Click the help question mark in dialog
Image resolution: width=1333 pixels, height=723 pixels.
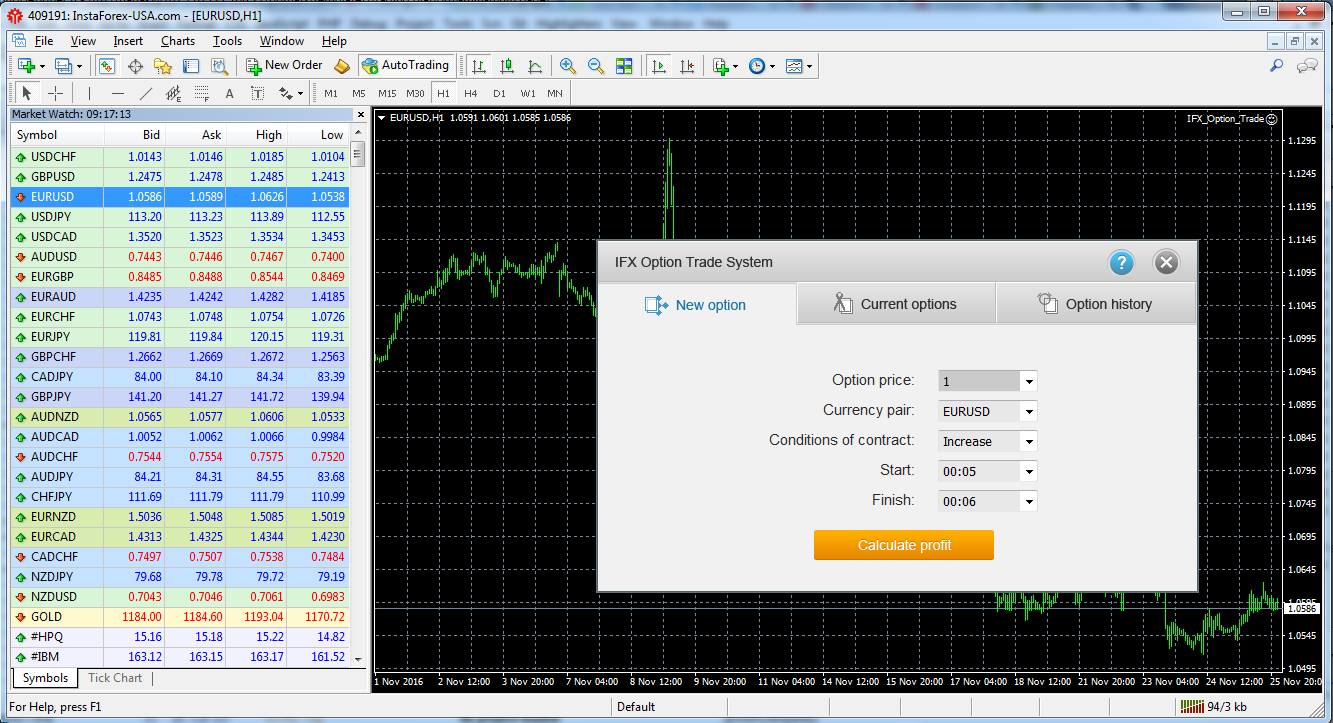pos(1122,263)
